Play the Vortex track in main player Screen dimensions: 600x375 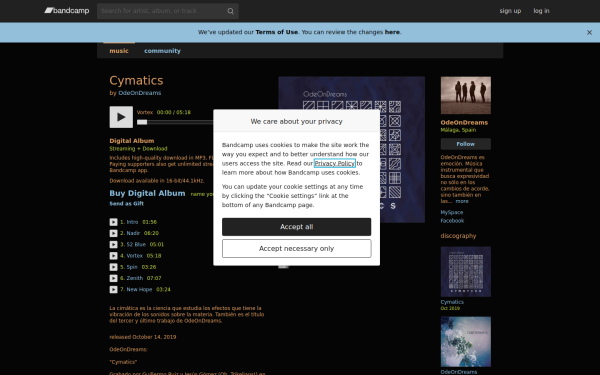click(x=121, y=117)
